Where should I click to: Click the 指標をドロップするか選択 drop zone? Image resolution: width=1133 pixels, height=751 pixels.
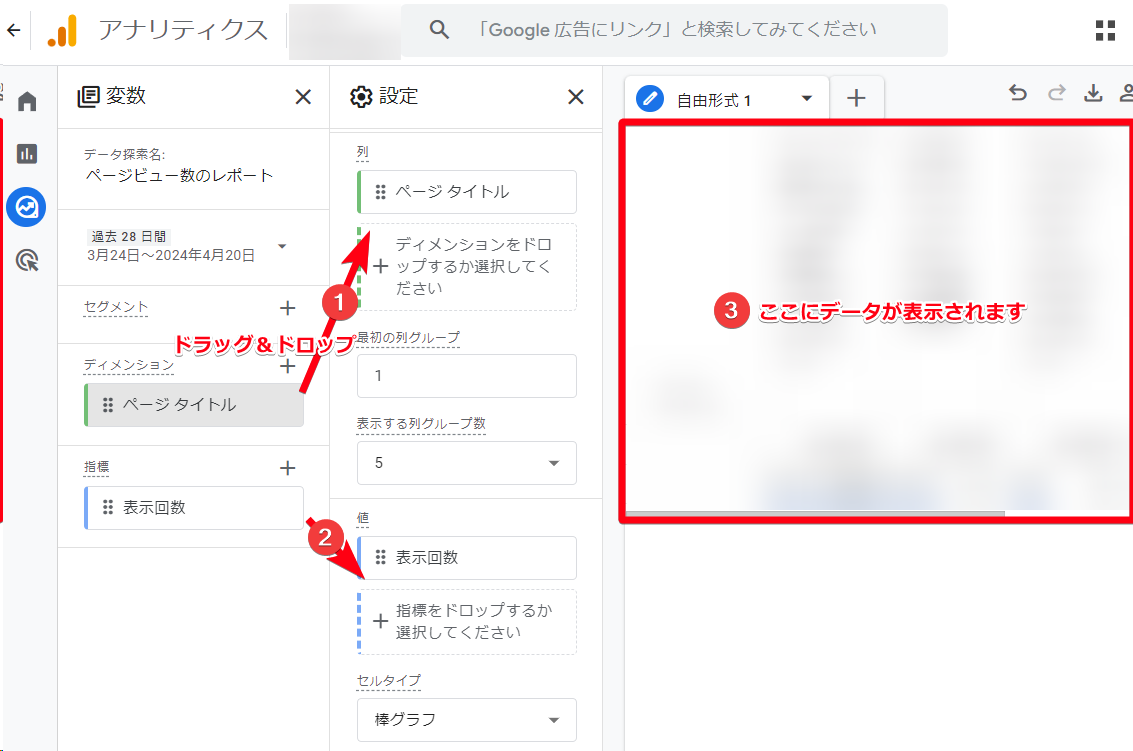pos(467,622)
